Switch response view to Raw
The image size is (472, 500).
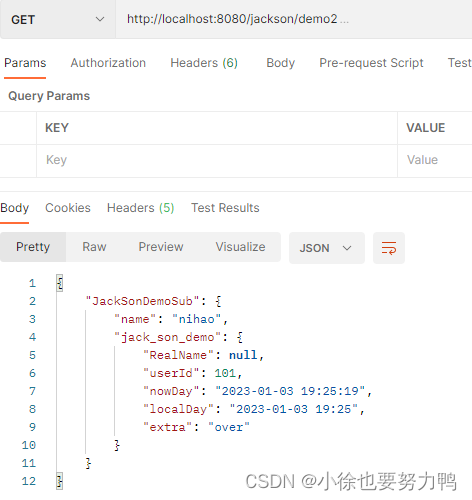click(x=94, y=247)
